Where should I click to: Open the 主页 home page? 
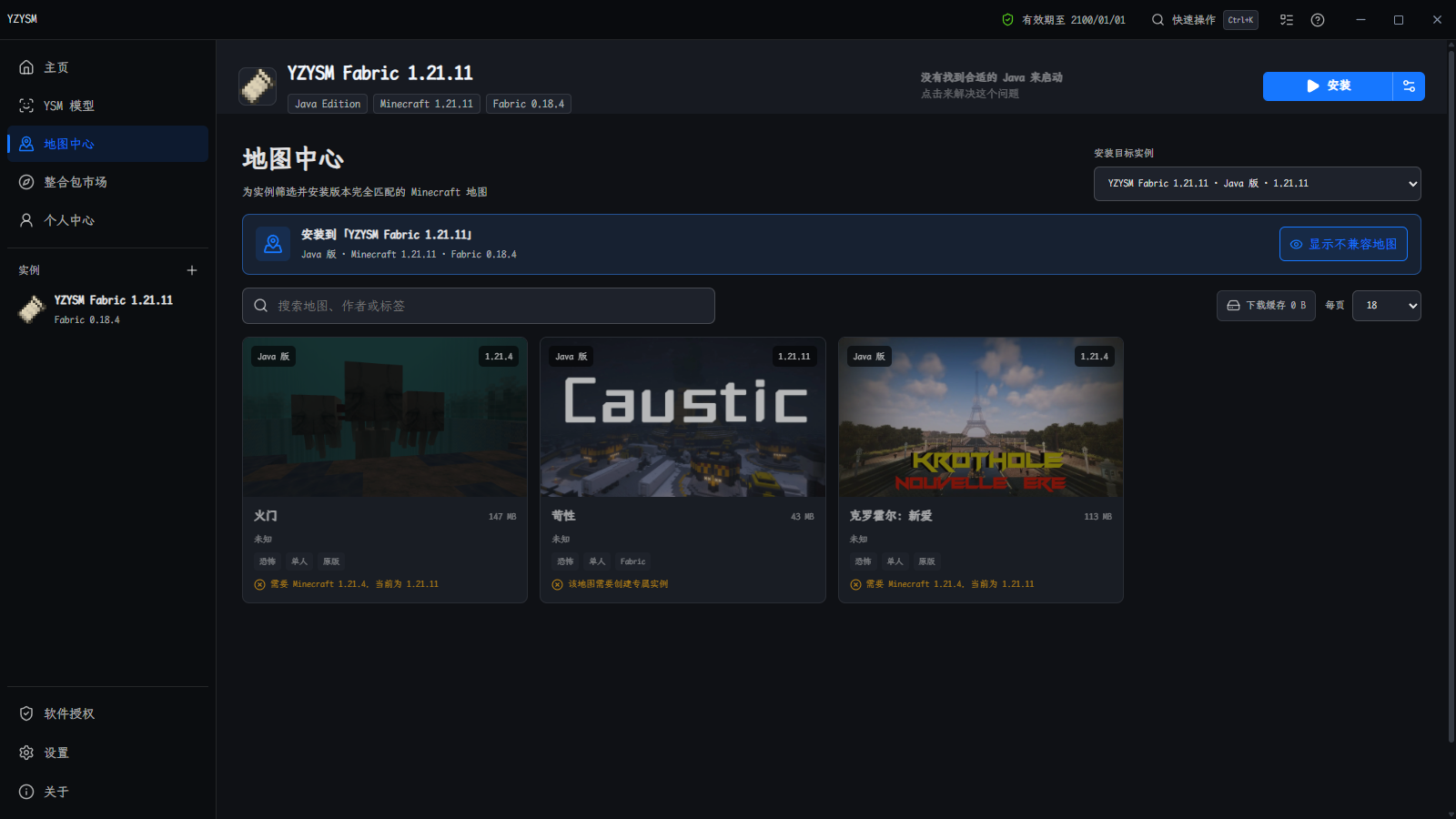107,67
